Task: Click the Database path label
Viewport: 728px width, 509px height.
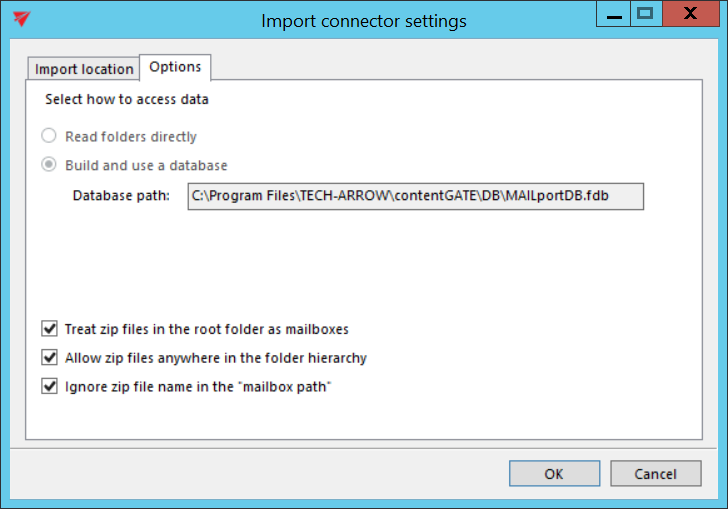Action: [122, 195]
